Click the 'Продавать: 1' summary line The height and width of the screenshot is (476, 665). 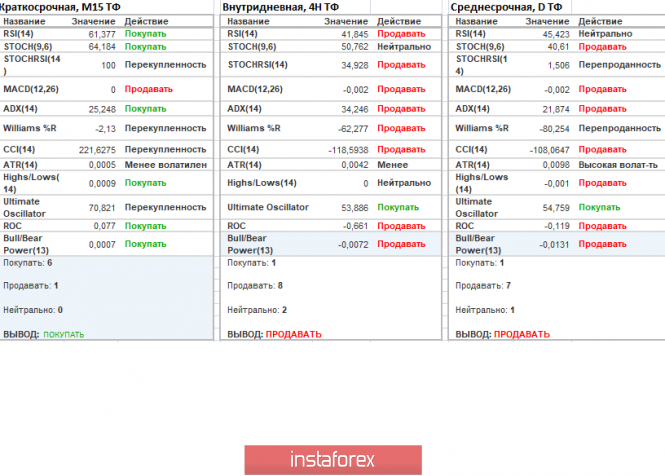pyautogui.click(x=31, y=286)
